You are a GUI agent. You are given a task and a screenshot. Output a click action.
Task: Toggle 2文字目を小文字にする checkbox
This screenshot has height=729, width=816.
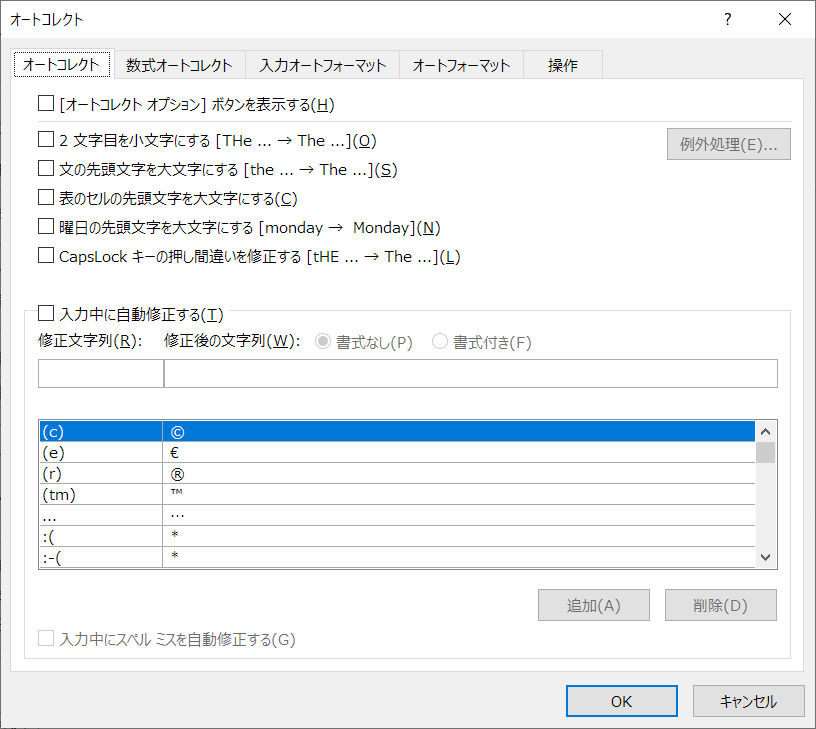(45, 140)
